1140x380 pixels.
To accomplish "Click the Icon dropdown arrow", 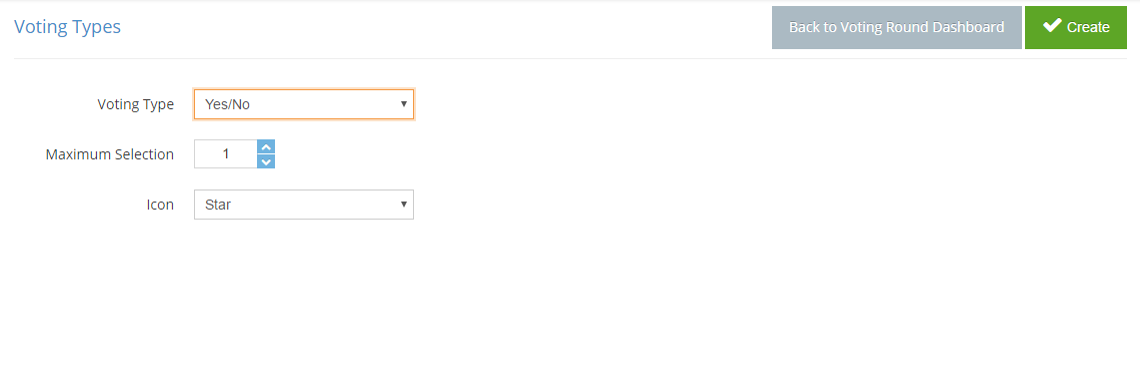I will click(404, 205).
